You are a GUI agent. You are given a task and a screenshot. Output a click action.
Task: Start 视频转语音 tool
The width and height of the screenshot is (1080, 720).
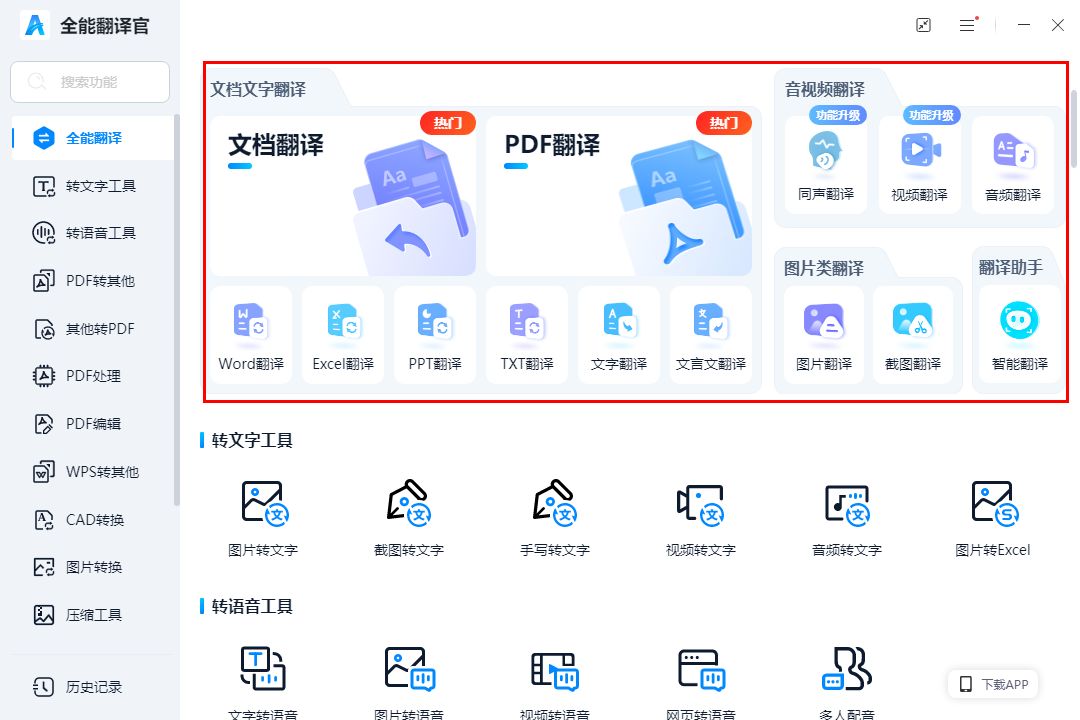[555, 682]
